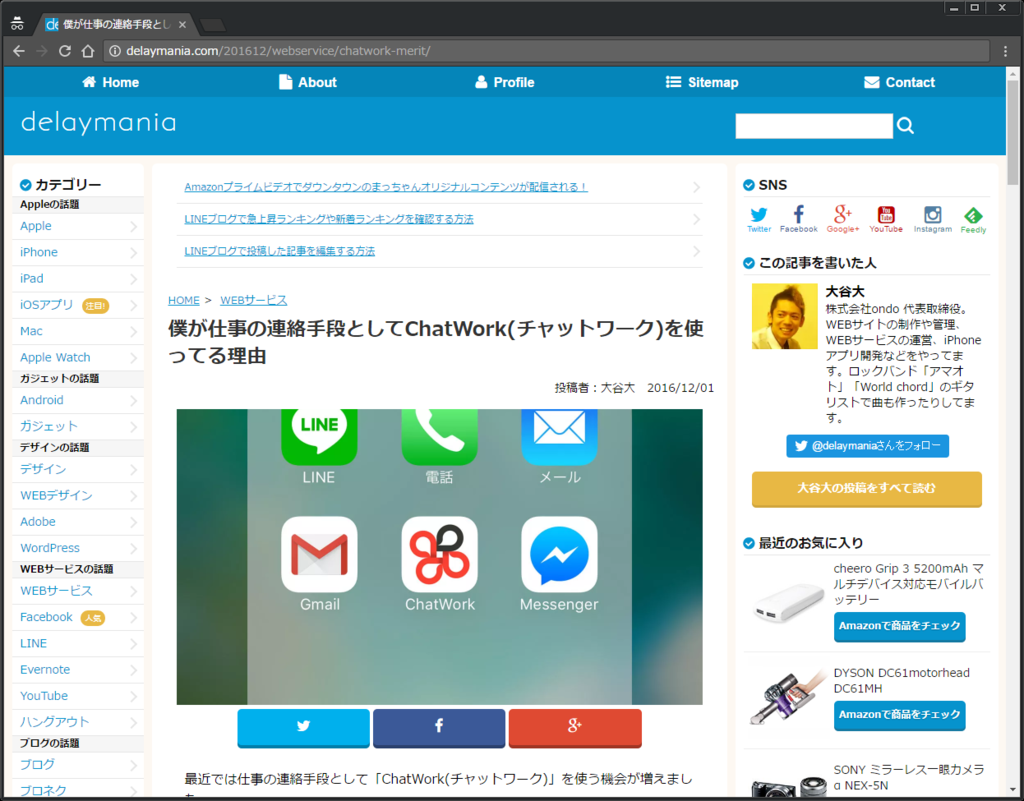The image size is (1024, 801).
Task: Check cheero Grip on Amazon
Action: [x=899, y=626]
